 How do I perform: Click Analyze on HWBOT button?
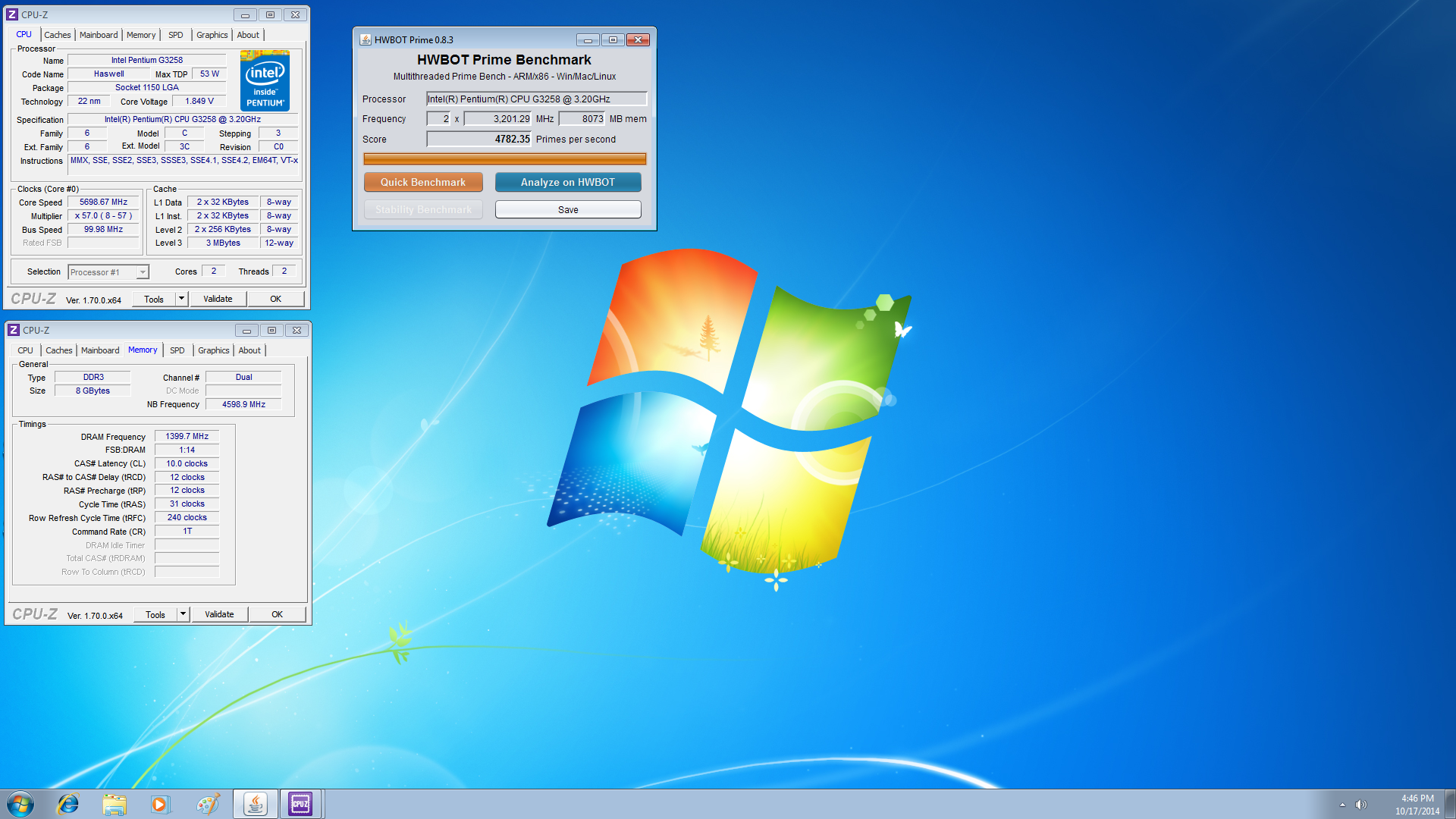568,182
